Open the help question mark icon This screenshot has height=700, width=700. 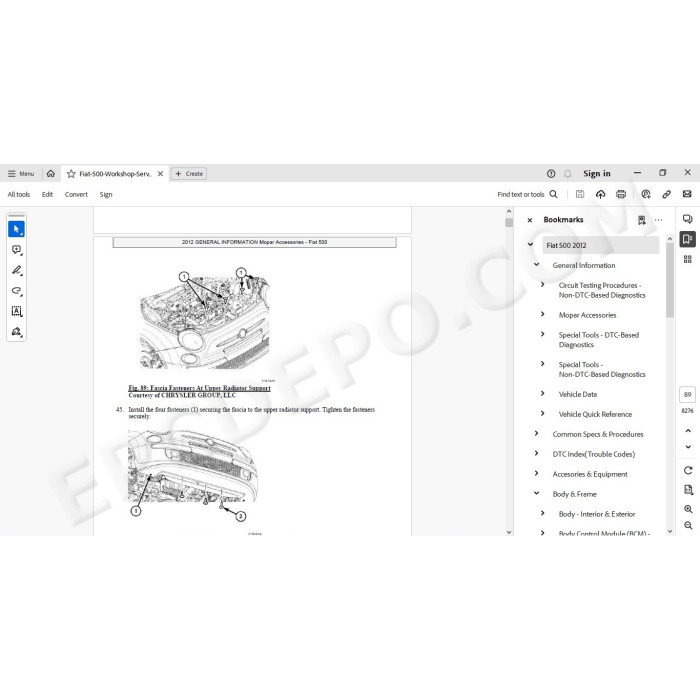(551, 174)
